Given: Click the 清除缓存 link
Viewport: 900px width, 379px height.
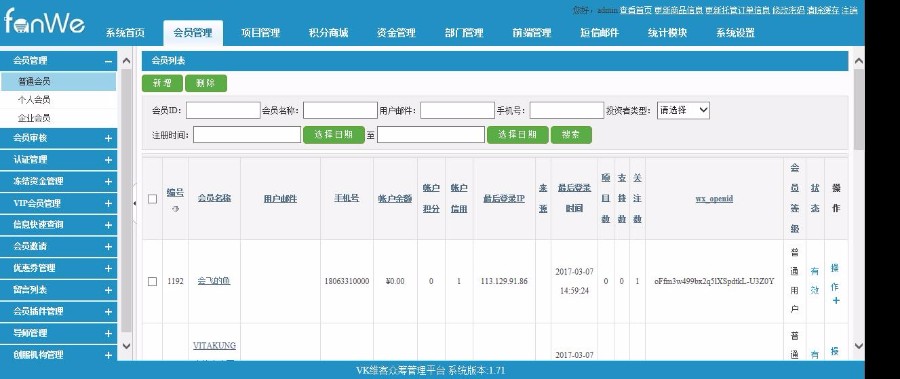Looking at the screenshot, I should point(823,10).
